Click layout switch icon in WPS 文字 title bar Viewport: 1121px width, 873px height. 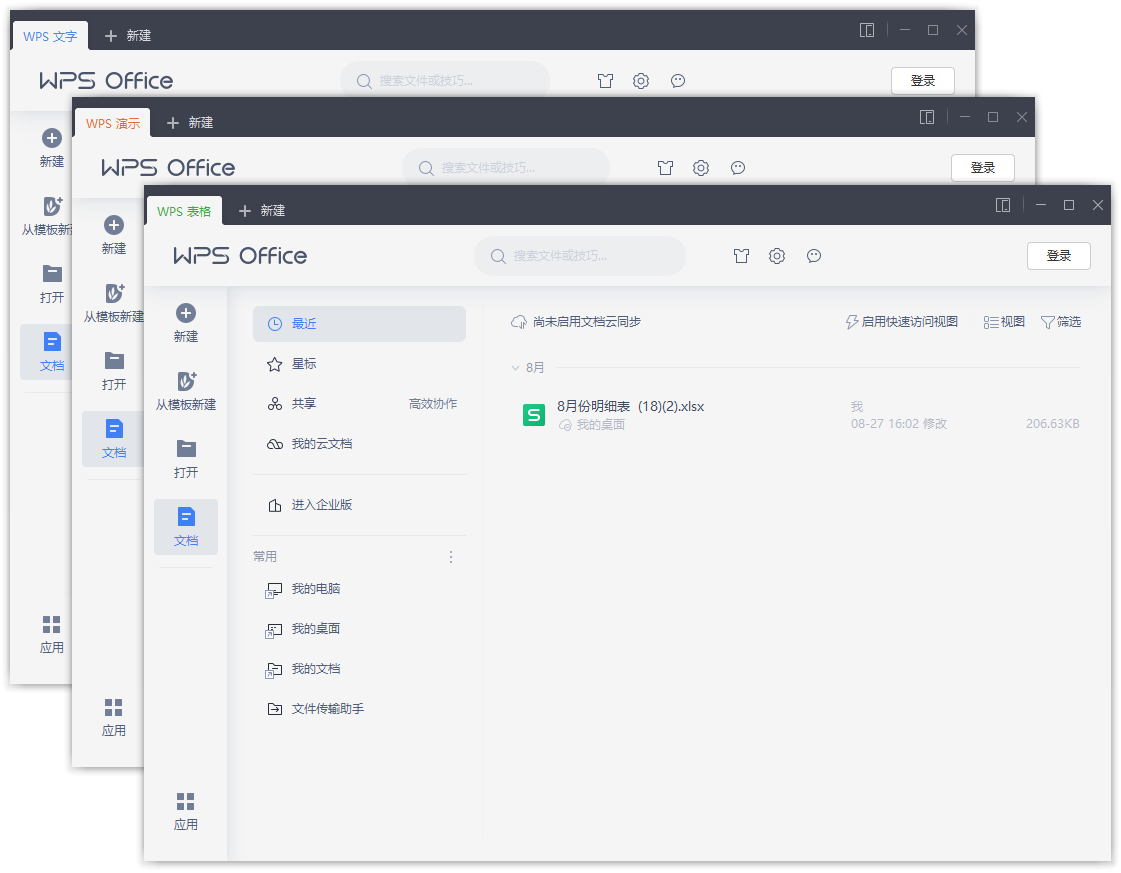(x=867, y=30)
